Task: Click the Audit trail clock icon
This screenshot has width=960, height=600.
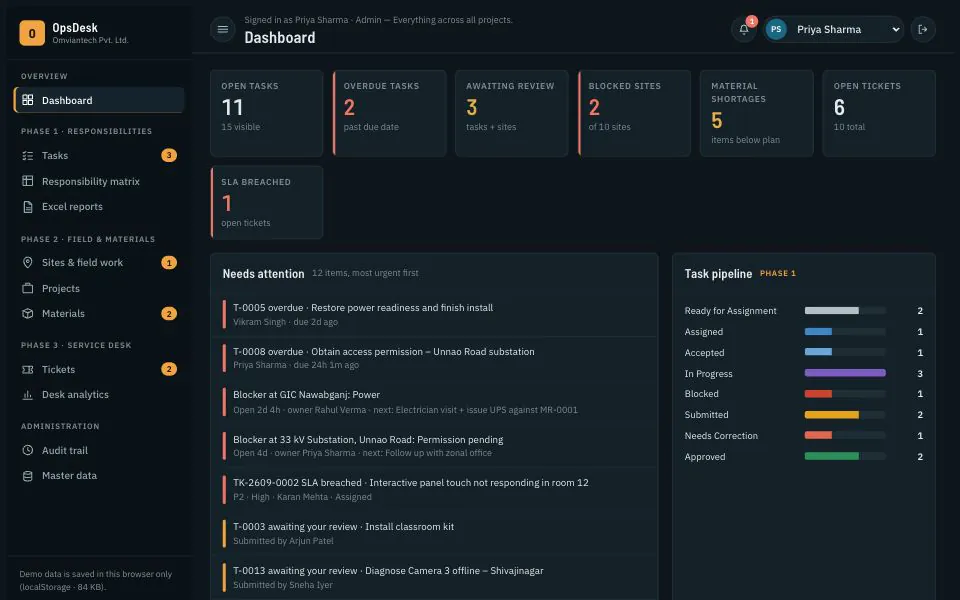Action: [x=28, y=451]
